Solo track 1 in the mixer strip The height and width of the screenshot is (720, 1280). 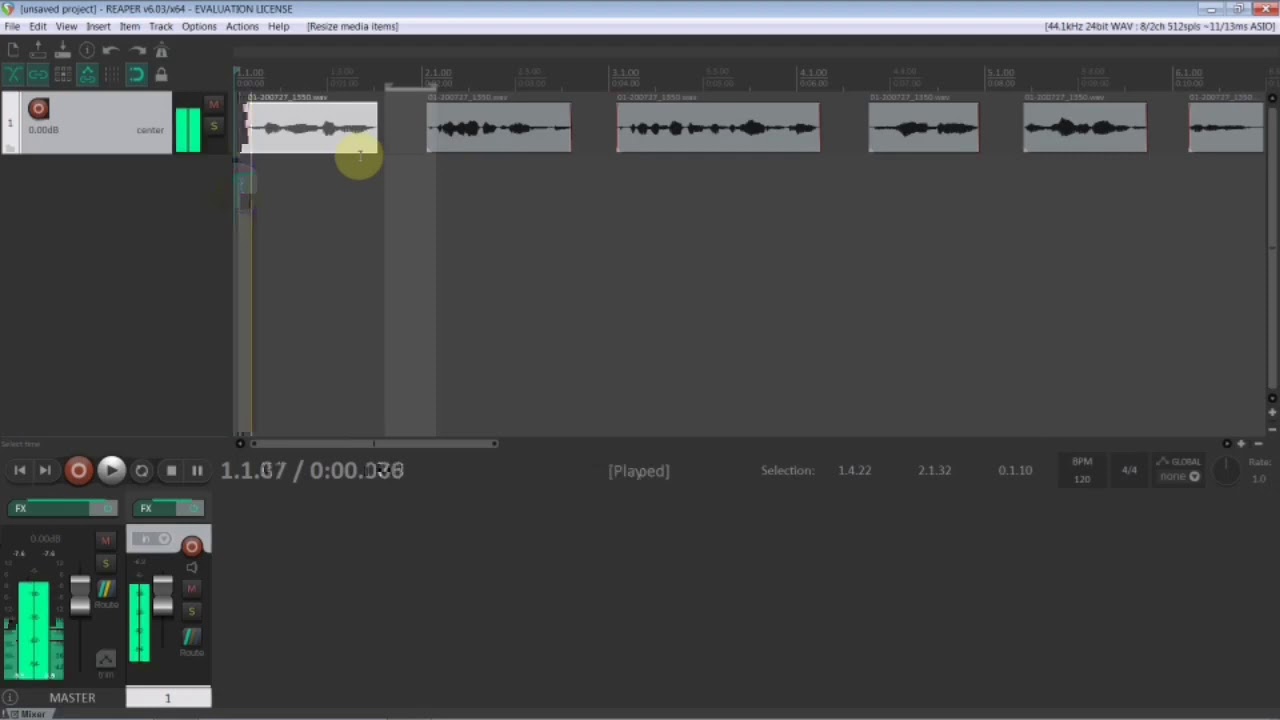[x=192, y=611]
